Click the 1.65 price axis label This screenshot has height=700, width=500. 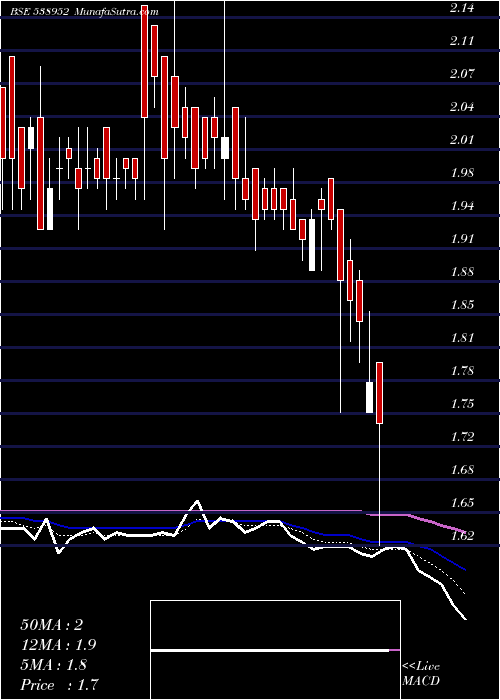coord(462,503)
